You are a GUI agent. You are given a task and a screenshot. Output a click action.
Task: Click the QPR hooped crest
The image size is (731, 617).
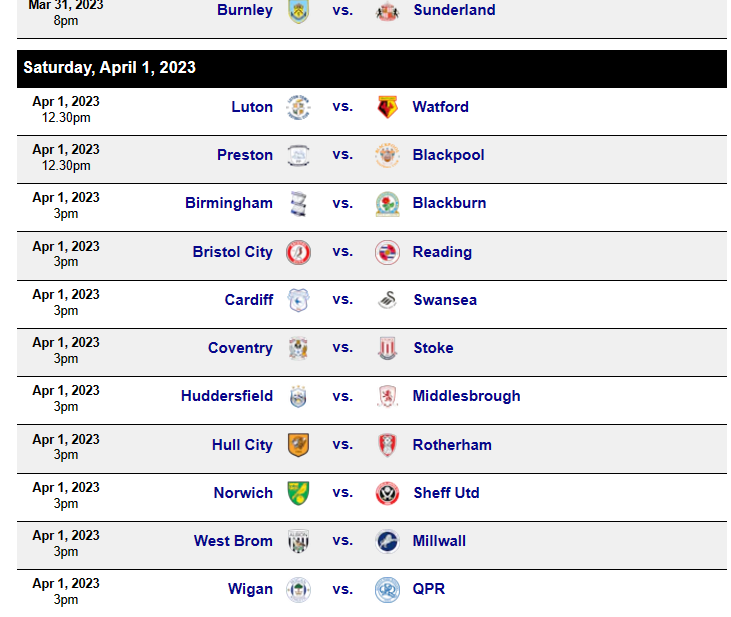pos(387,589)
